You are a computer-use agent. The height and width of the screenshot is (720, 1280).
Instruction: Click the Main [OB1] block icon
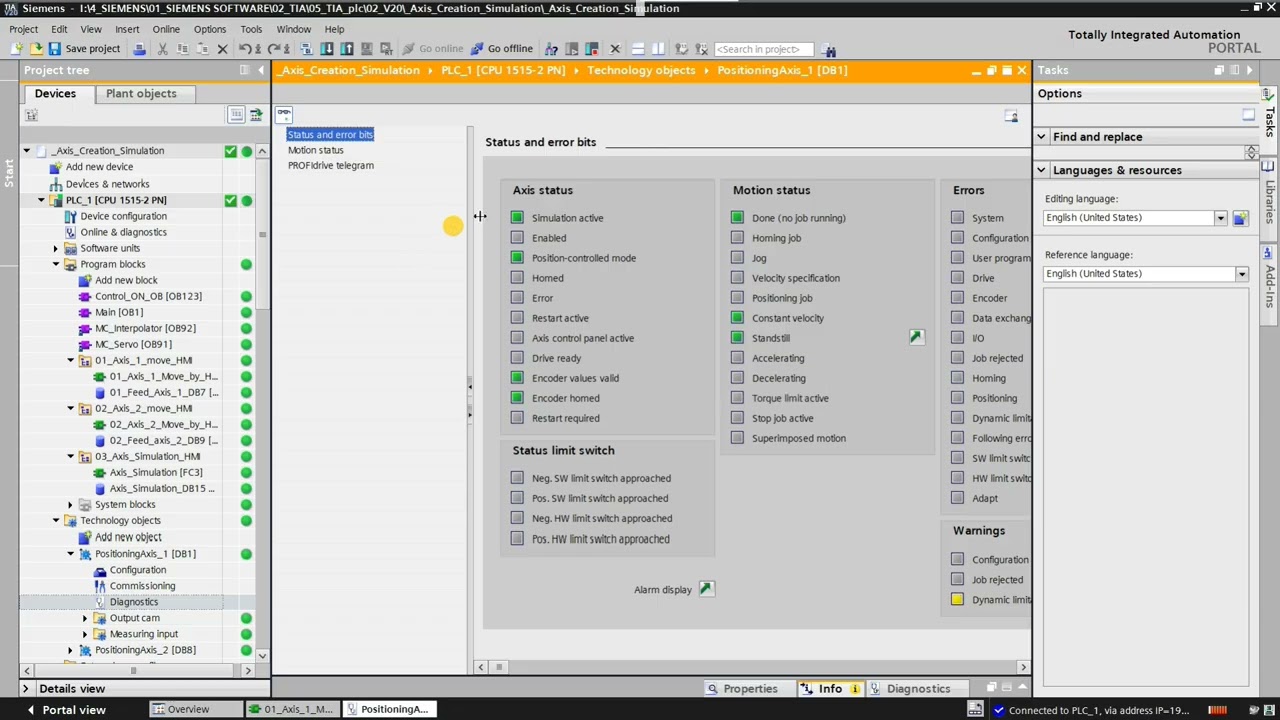(x=85, y=312)
